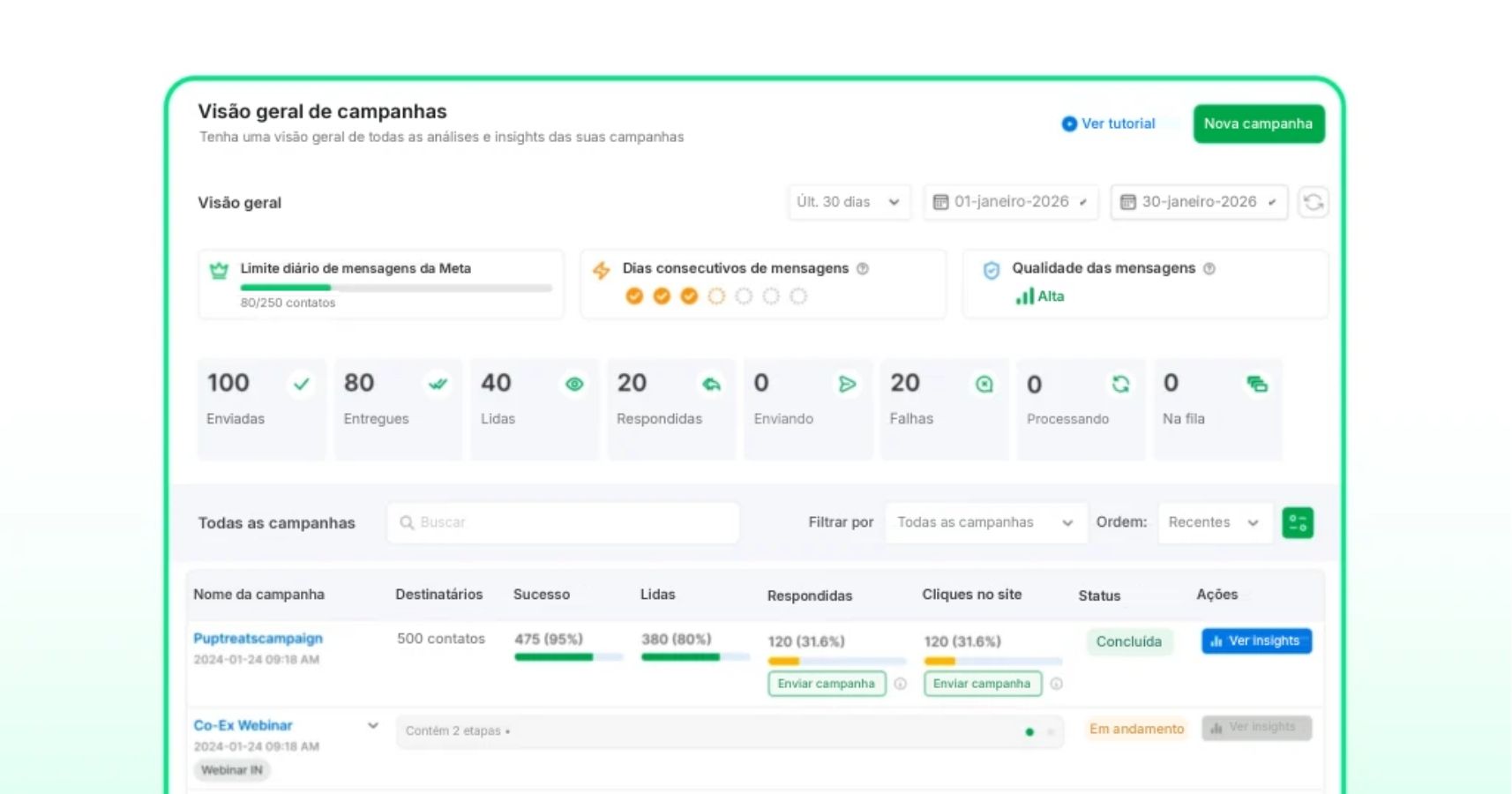Click the 500 contatos cell
The width and height of the screenshot is (1512, 794).
441,638
